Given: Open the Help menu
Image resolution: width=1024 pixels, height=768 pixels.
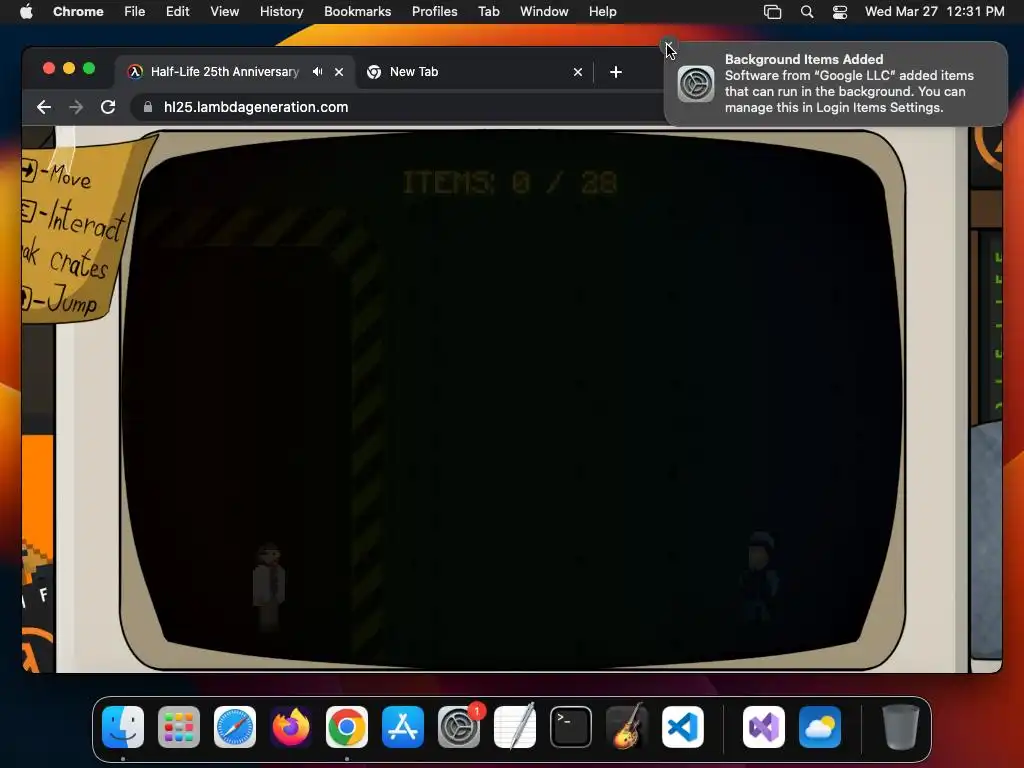Looking at the screenshot, I should pyautogui.click(x=602, y=11).
